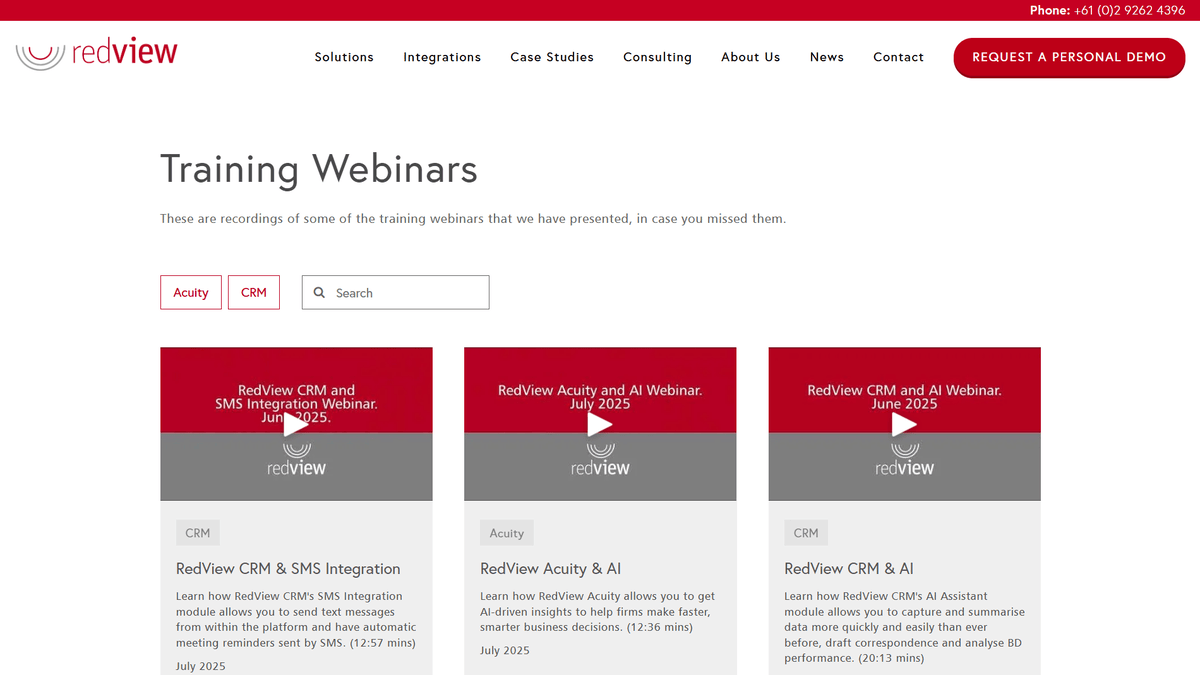Call the phone number in the top bar
This screenshot has width=1200, height=675.
[x=1127, y=10]
